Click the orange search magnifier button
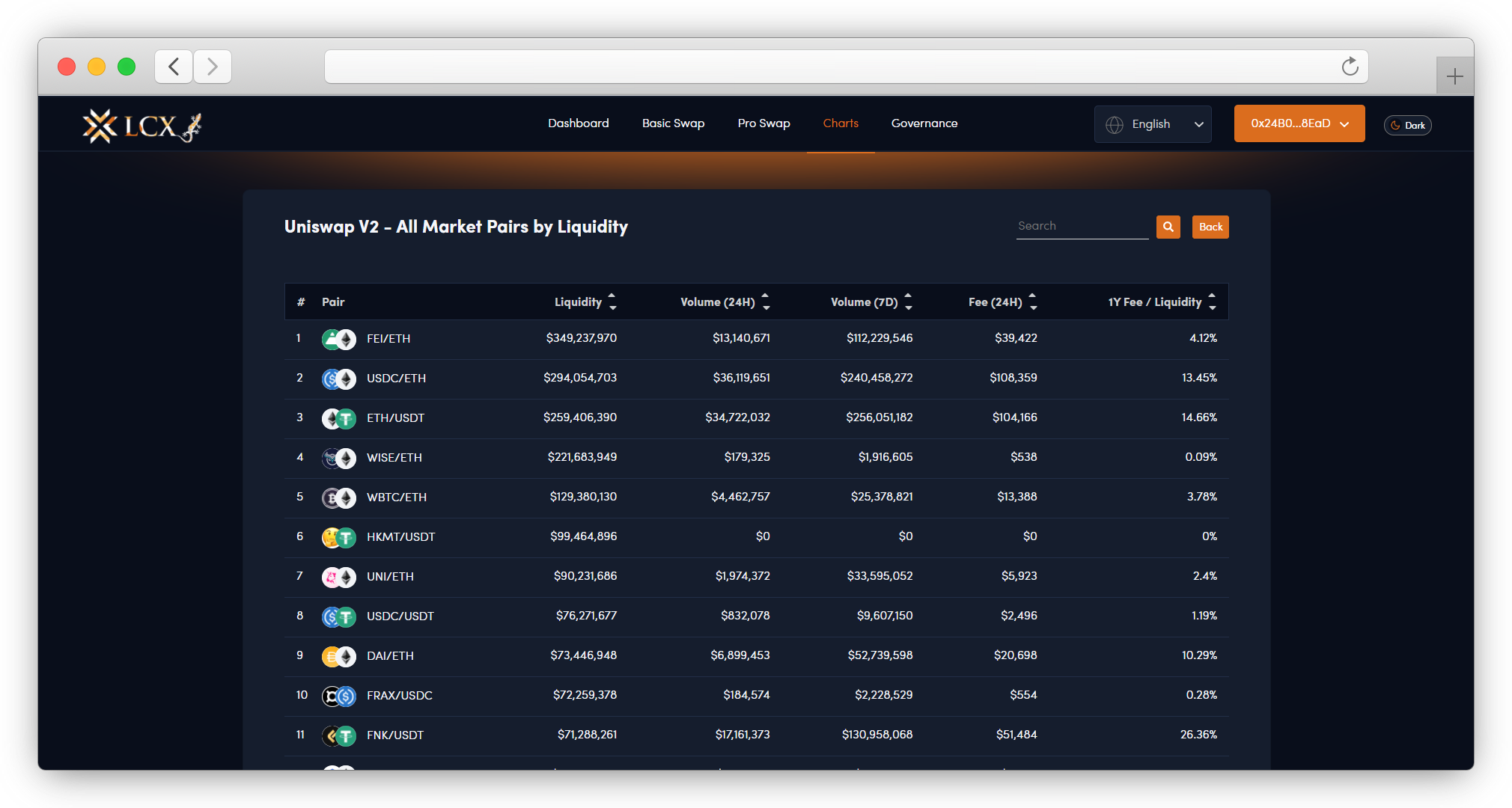This screenshot has width=1512, height=808. (1168, 227)
